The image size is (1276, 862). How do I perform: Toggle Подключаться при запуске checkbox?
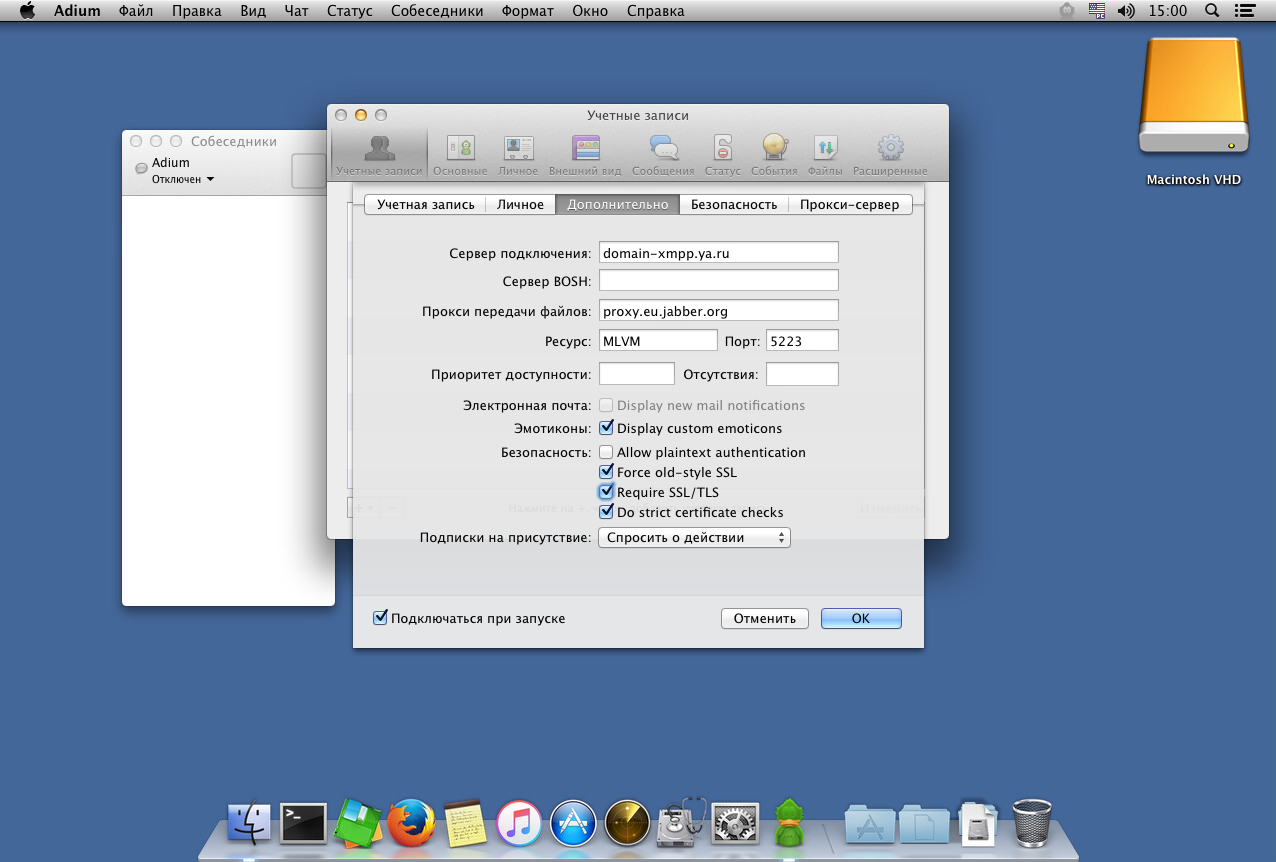click(x=380, y=618)
